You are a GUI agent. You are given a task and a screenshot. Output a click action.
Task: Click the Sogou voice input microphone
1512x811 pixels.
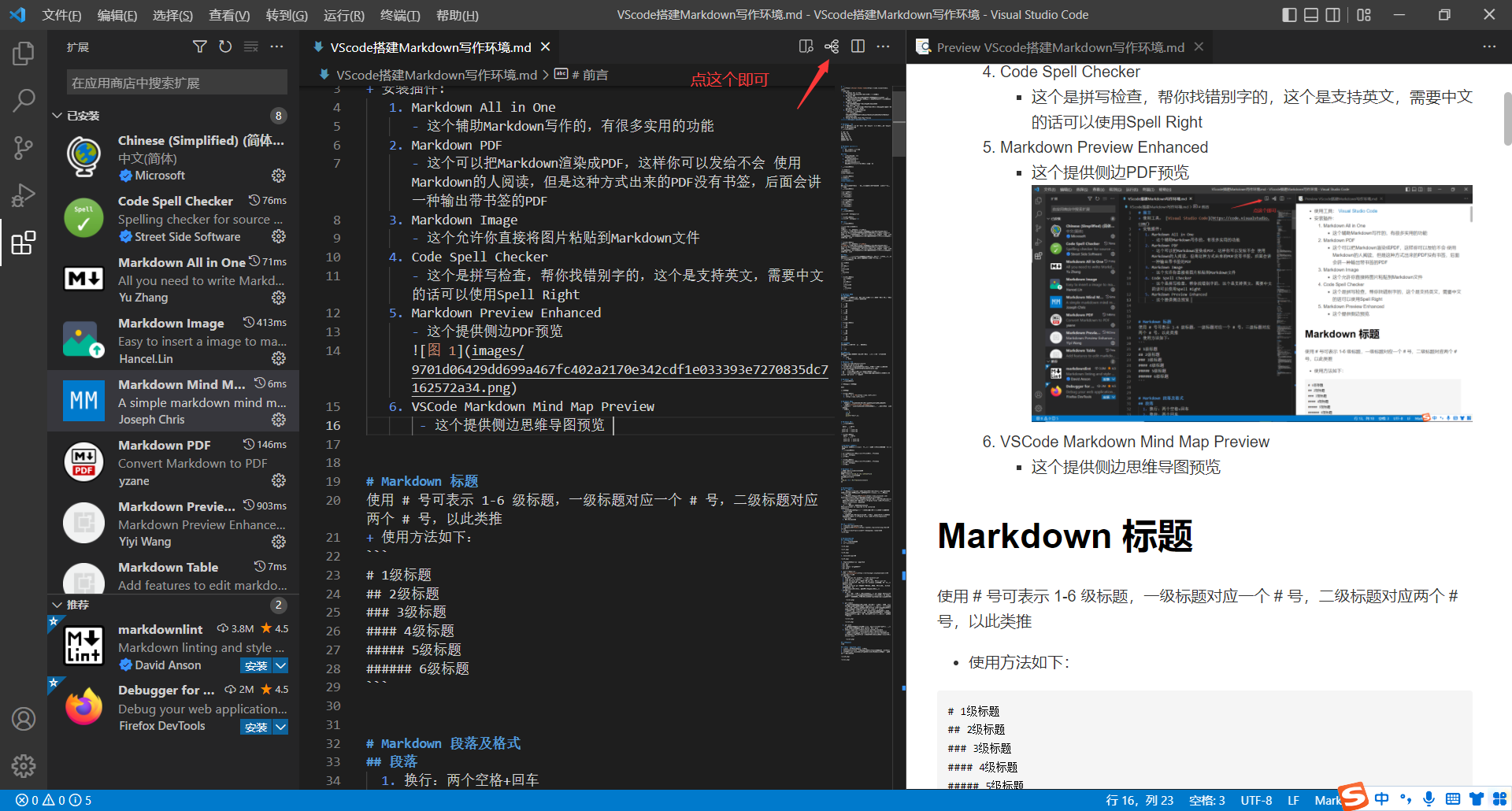coord(1429,799)
